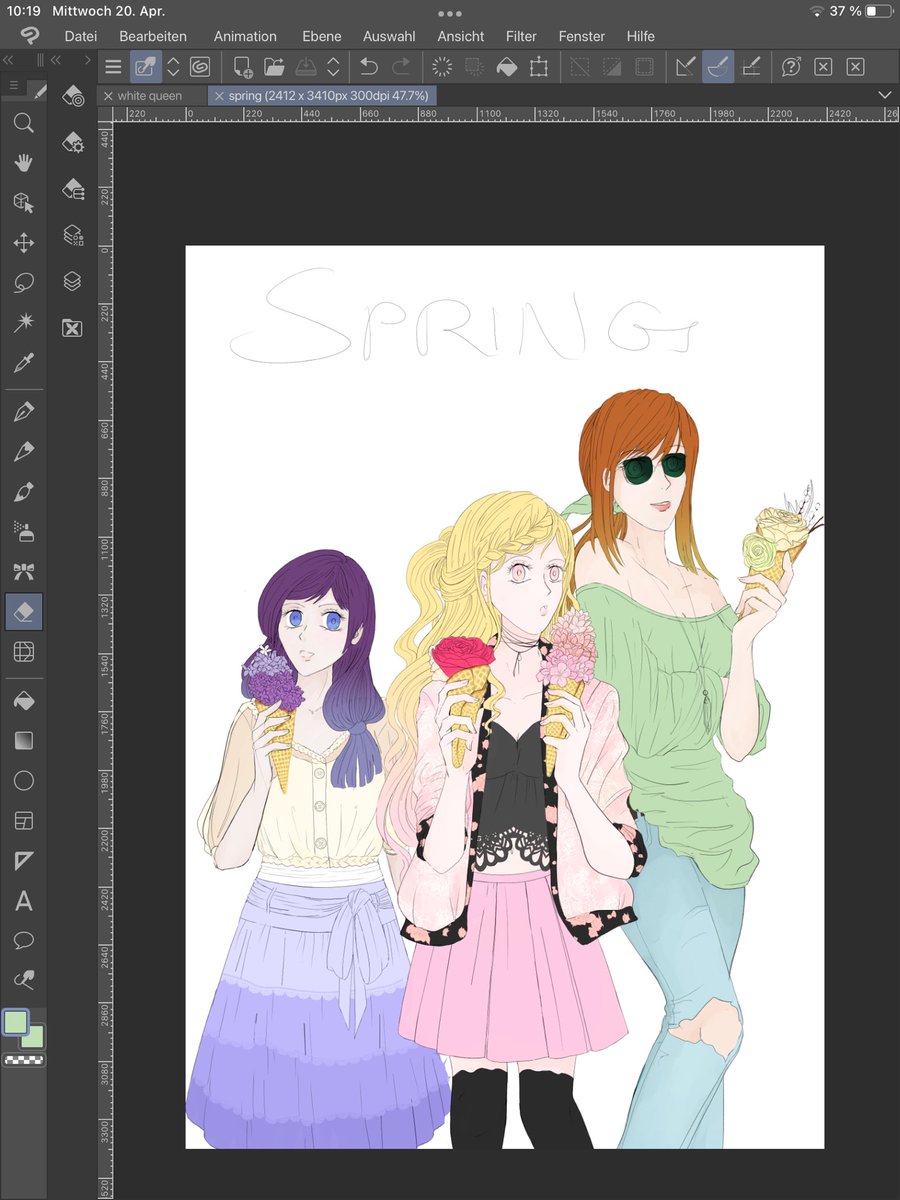The image size is (900, 1200).
Task: Click the Scale/Rotate transform icon
Action: point(539,67)
